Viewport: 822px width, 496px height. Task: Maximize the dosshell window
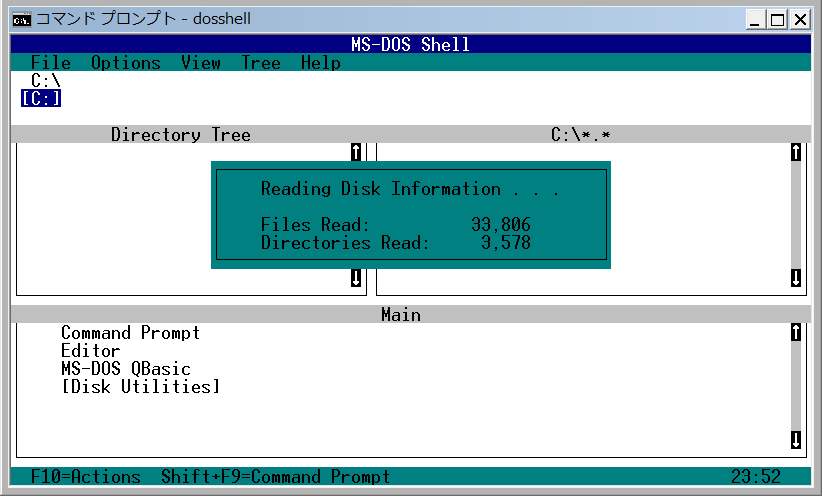pos(777,20)
